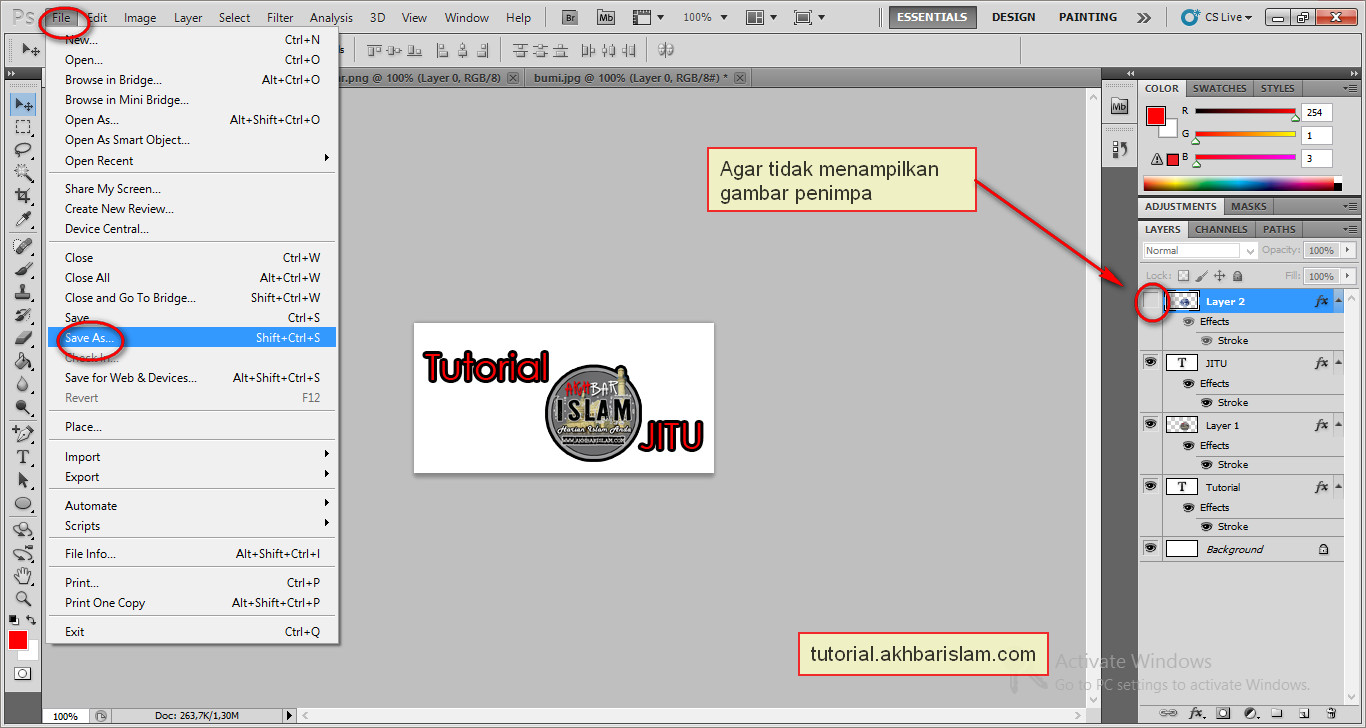Open the CS Live dropdown
The image size is (1366, 728).
pyautogui.click(x=1216, y=17)
